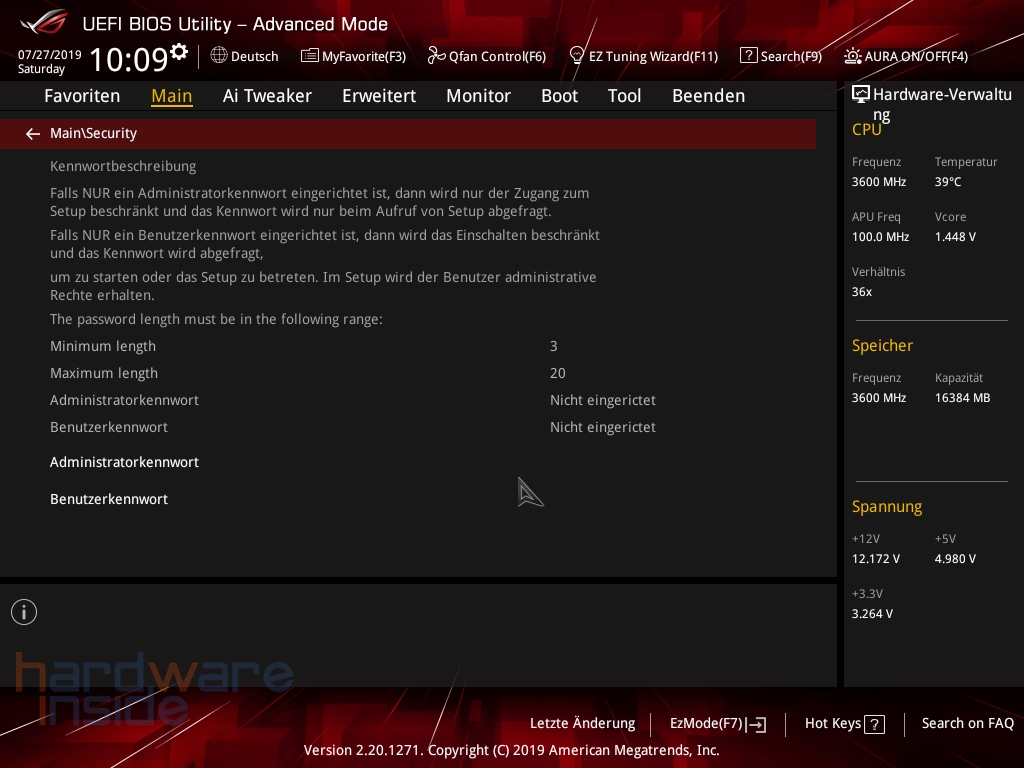Open the Beenden tab

click(709, 96)
